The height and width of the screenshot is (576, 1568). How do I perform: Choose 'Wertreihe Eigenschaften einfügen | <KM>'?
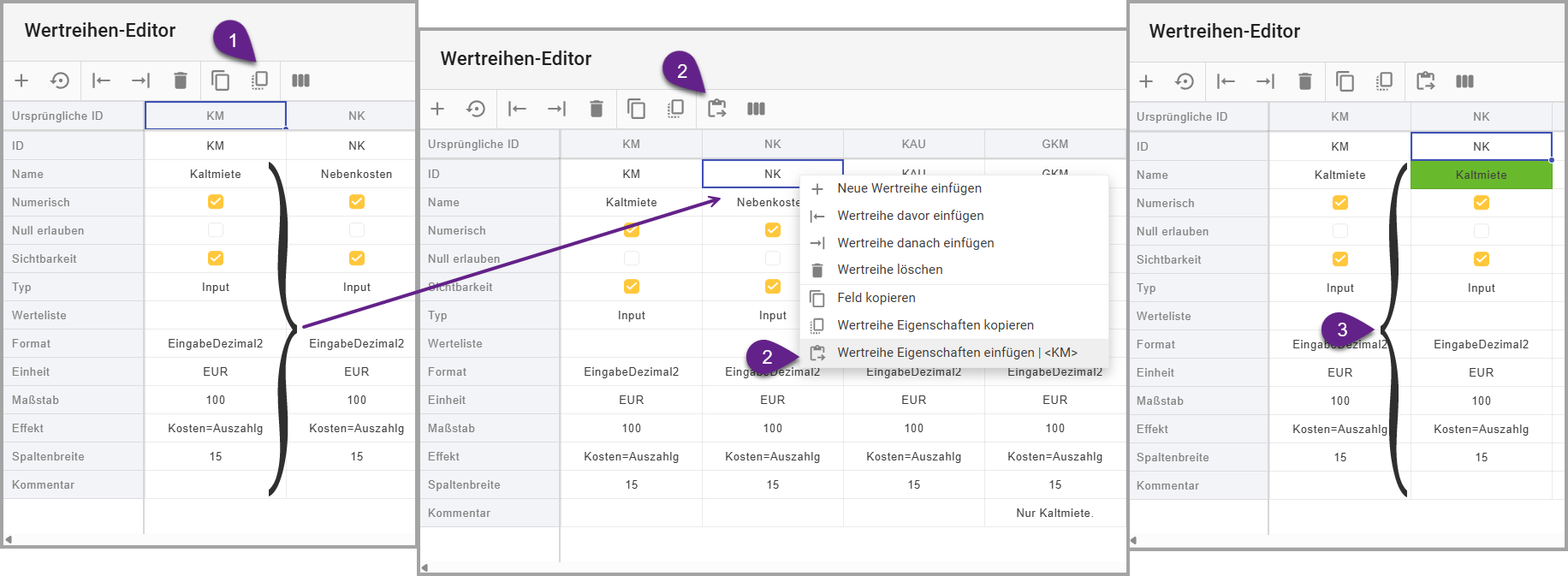coord(953,353)
